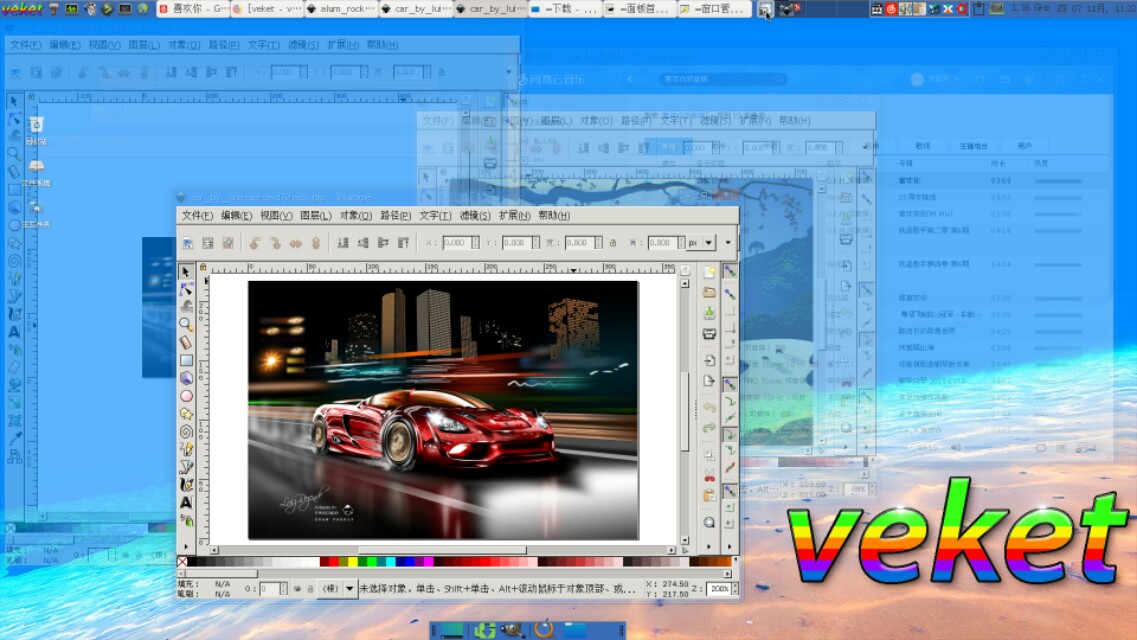The height and width of the screenshot is (640, 1137).
Task: Click the Paste clipboard icon
Action: (709, 496)
